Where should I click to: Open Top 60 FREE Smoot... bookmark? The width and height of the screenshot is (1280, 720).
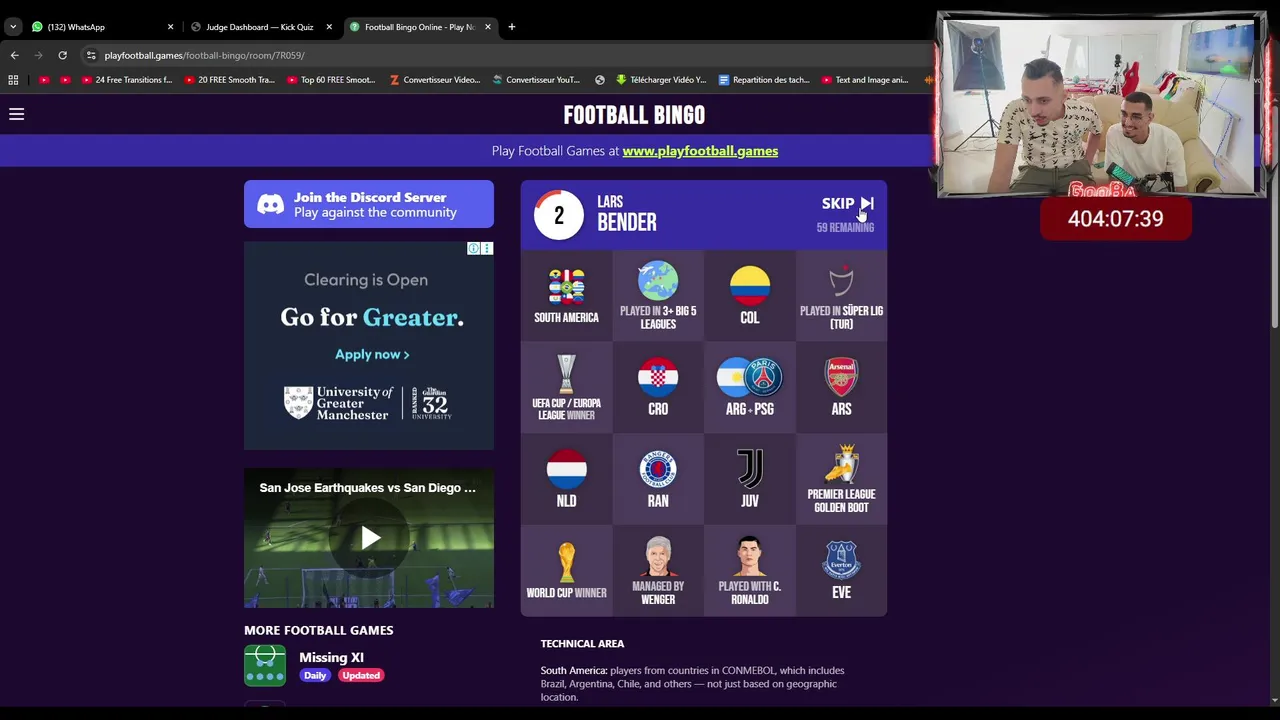pyautogui.click(x=331, y=80)
